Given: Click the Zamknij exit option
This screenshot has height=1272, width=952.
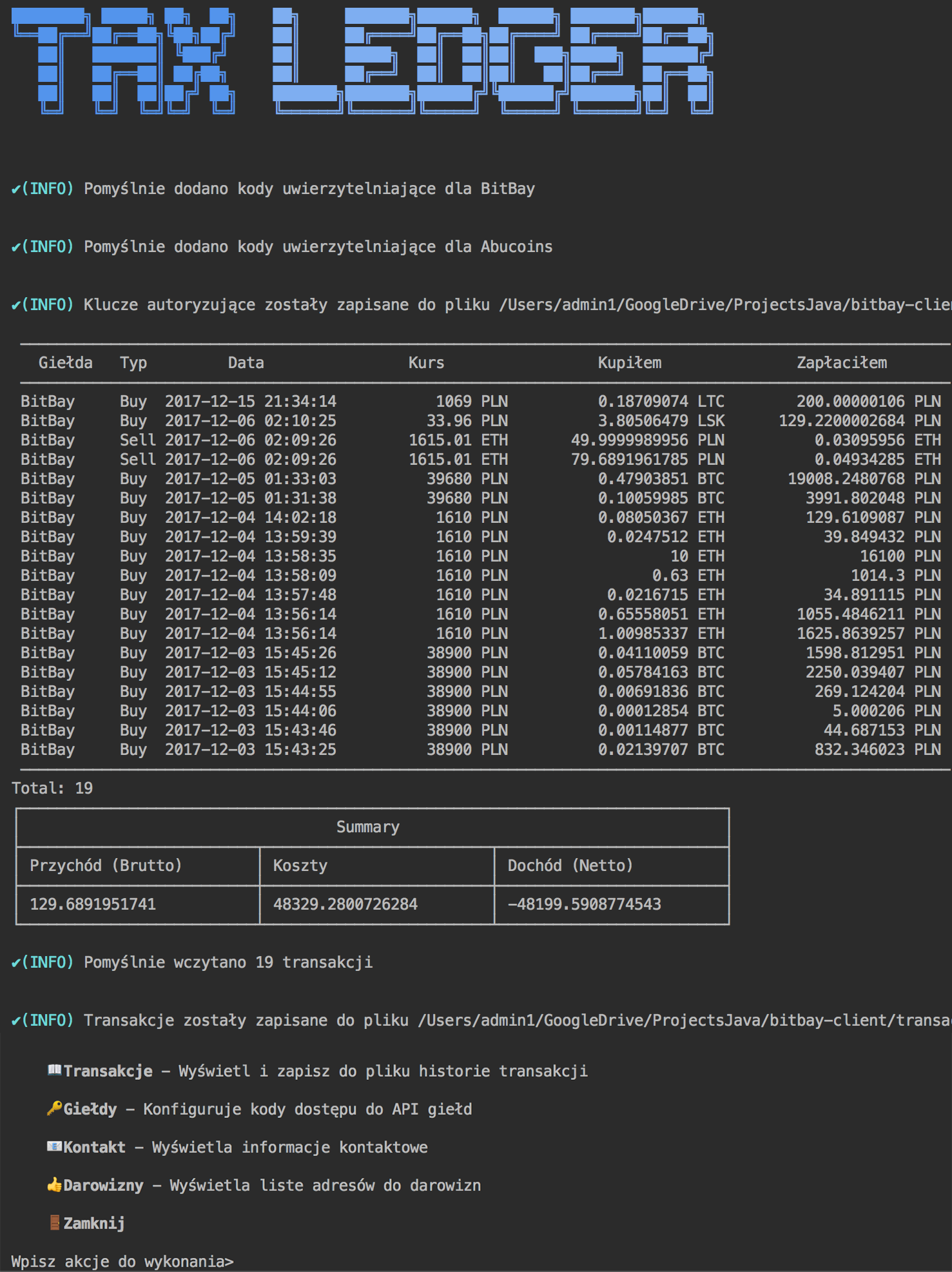Looking at the screenshot, I should point(94,1223).
